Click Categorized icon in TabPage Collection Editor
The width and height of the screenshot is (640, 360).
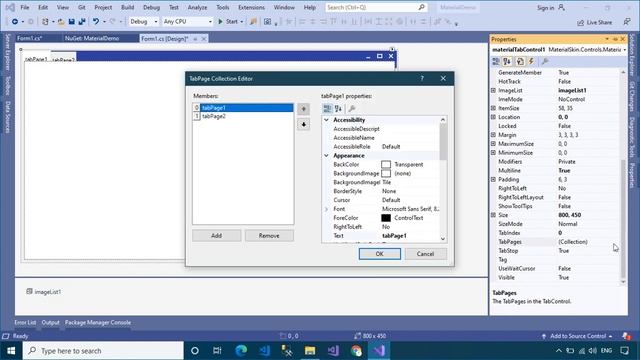(x=327, y=109)
